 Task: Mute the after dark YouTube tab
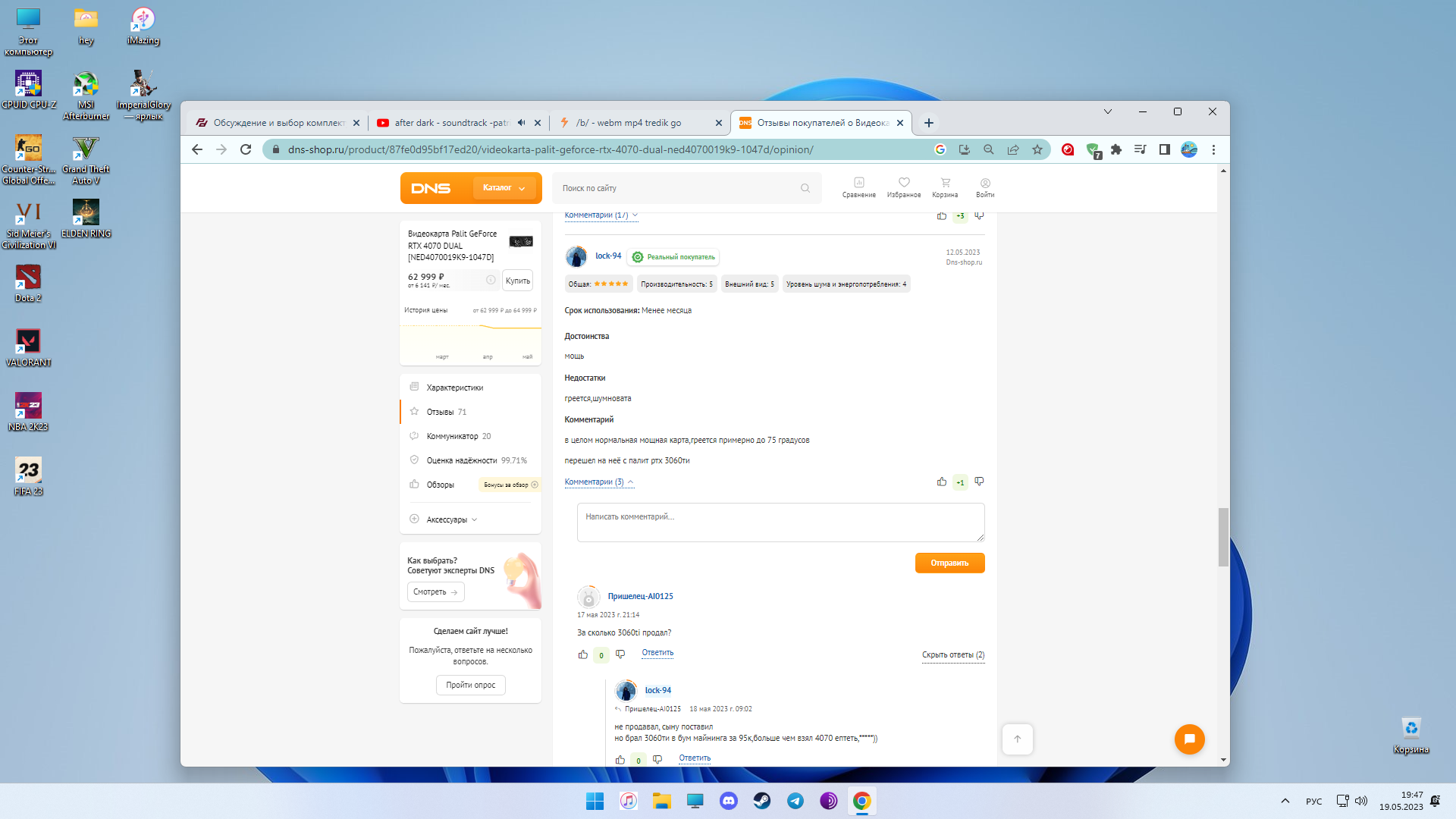coord(521,122)
